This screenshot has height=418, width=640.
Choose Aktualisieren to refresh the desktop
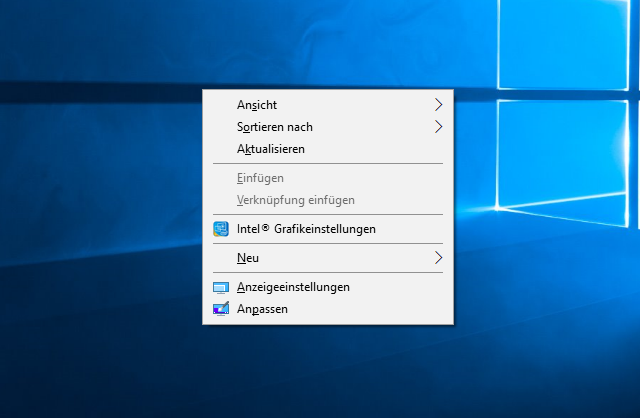point(270,149)
